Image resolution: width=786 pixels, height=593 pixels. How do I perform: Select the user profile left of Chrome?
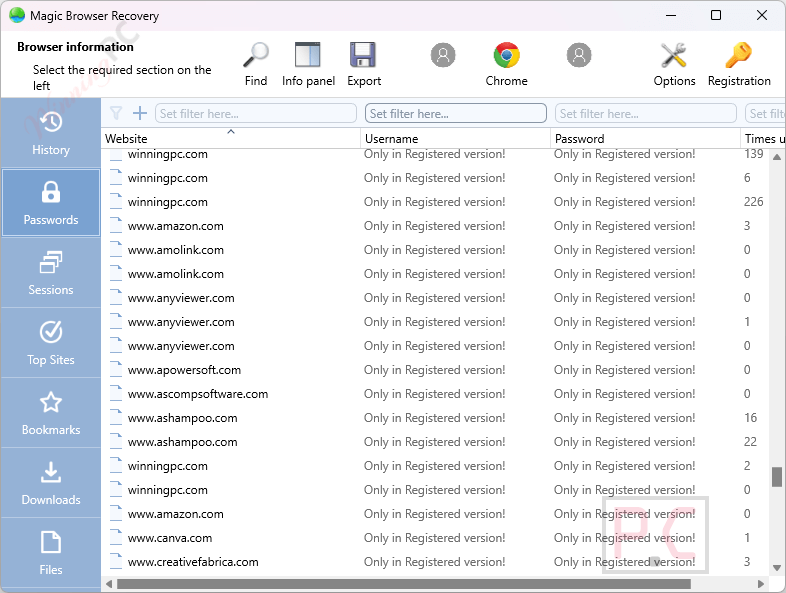pos(443,55)
